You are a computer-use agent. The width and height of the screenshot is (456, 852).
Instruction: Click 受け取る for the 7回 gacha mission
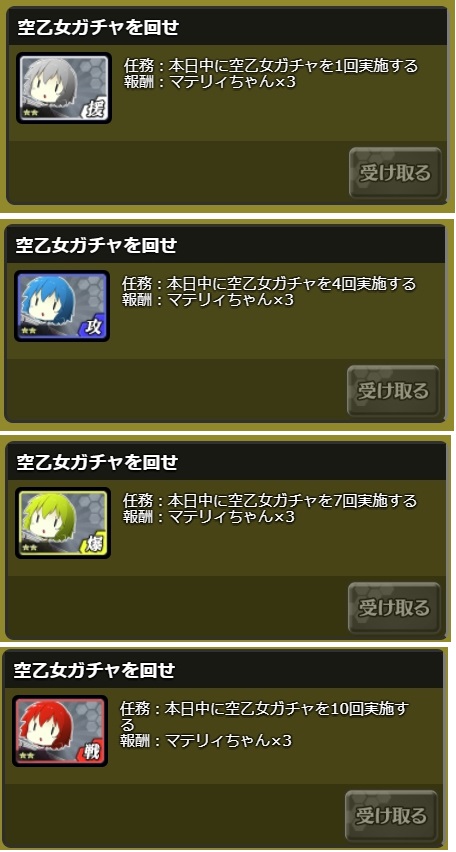coord(394,607)
